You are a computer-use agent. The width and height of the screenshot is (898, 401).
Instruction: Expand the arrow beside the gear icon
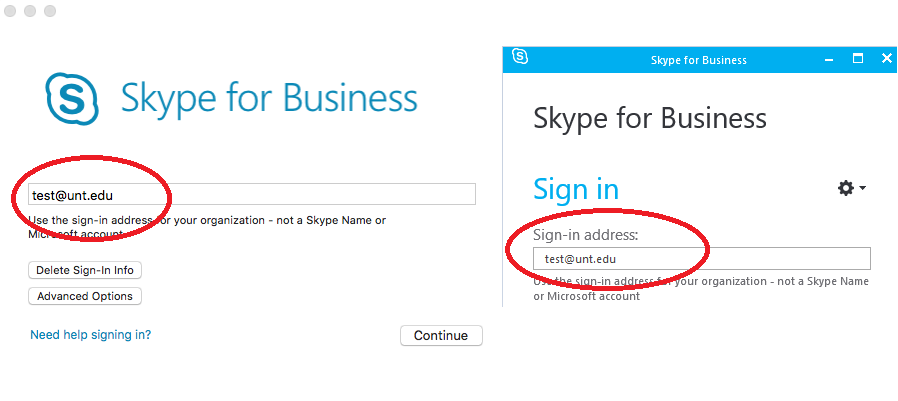pyautogui.click(x=862, y=188)
